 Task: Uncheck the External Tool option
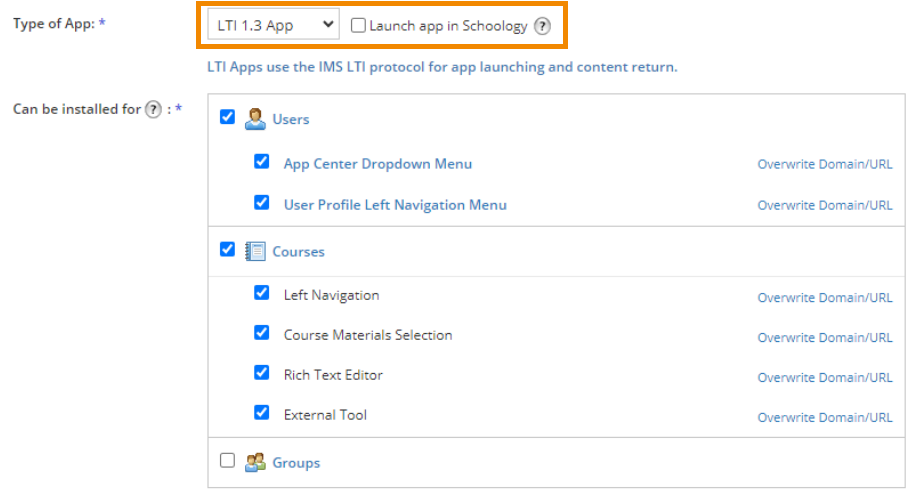[x=262, y=413]
